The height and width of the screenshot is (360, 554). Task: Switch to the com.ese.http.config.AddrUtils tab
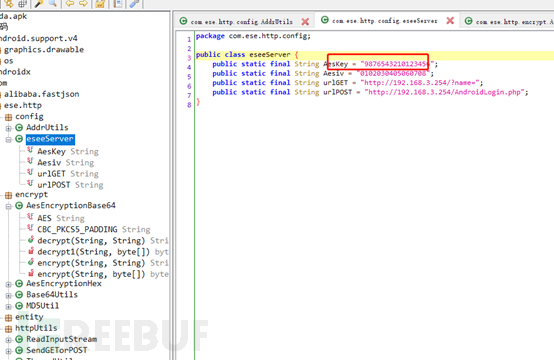(x=242, y=22)
